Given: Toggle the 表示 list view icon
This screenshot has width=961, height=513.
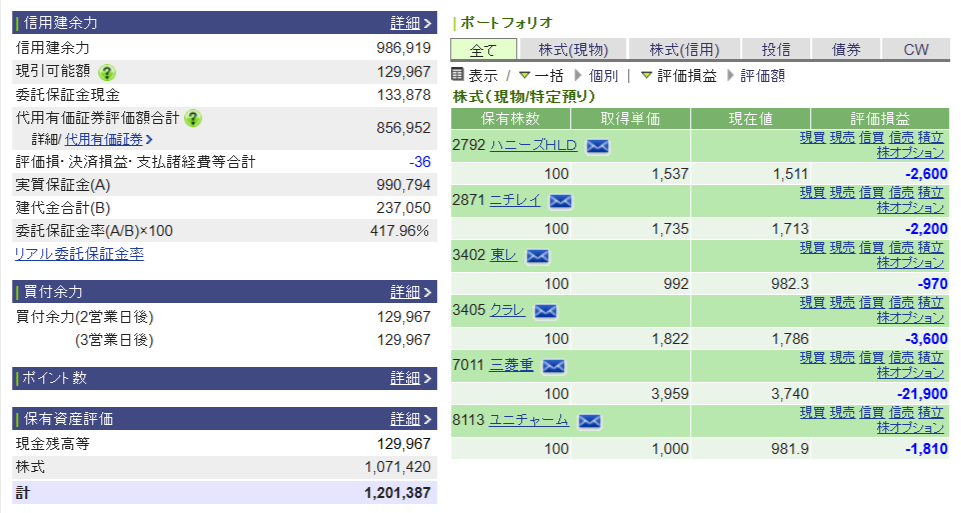Looking at the screenshot, I should tap(458, 75).
